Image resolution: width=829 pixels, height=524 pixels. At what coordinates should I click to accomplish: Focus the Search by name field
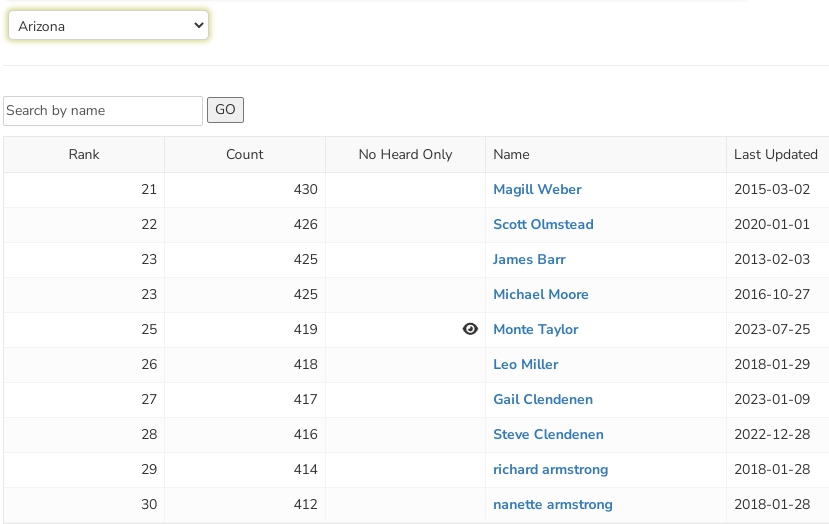point(103,111)
